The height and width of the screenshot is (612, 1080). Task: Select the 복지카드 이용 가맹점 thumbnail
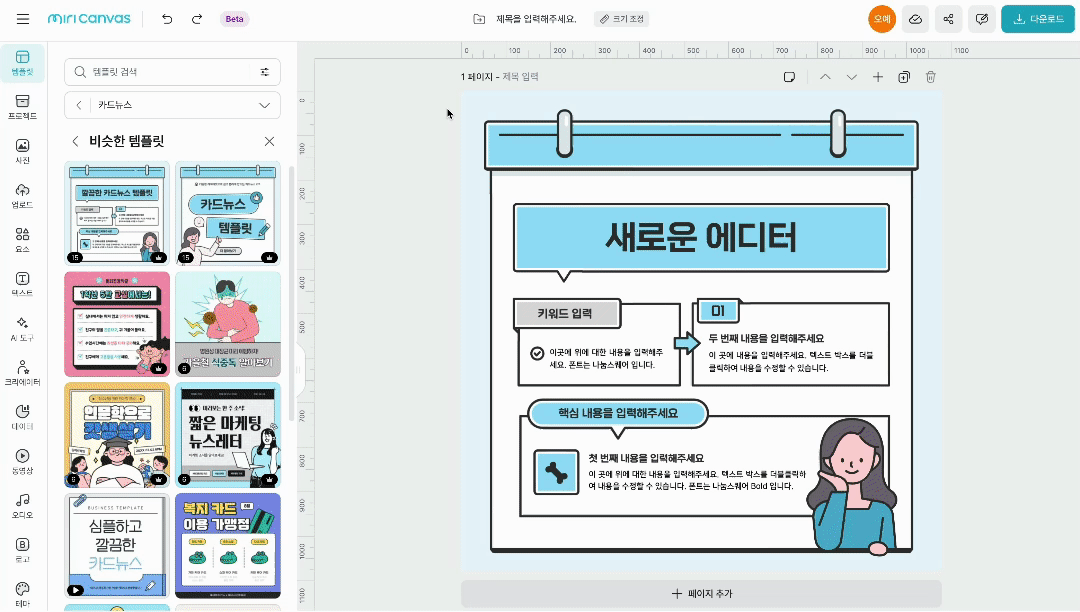point(228,545)
